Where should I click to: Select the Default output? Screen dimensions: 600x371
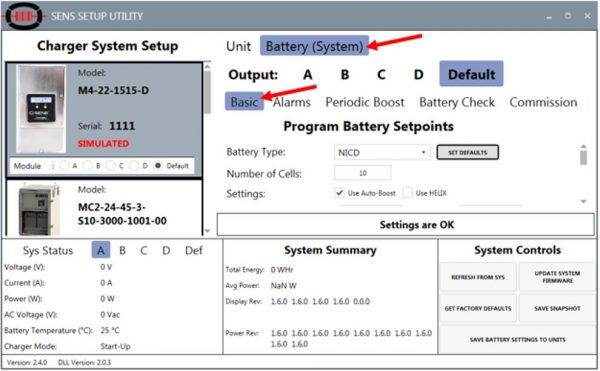click(471, 74)
